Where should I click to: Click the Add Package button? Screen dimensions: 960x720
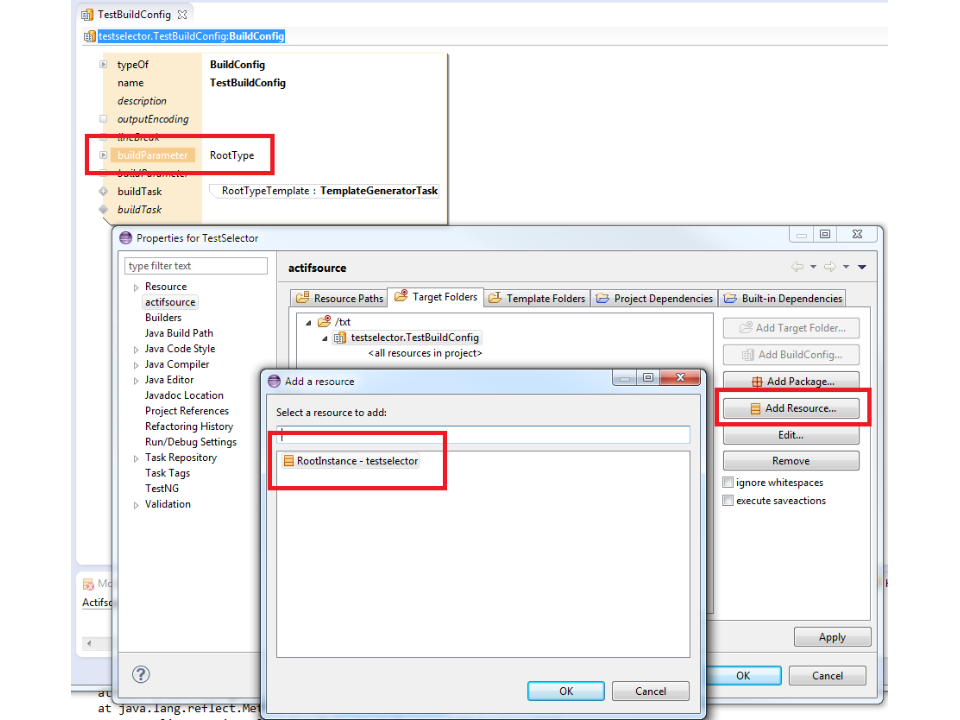791,381
